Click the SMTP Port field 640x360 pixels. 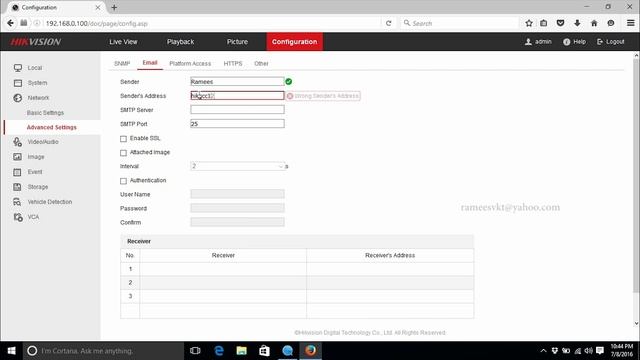point(237,124)
